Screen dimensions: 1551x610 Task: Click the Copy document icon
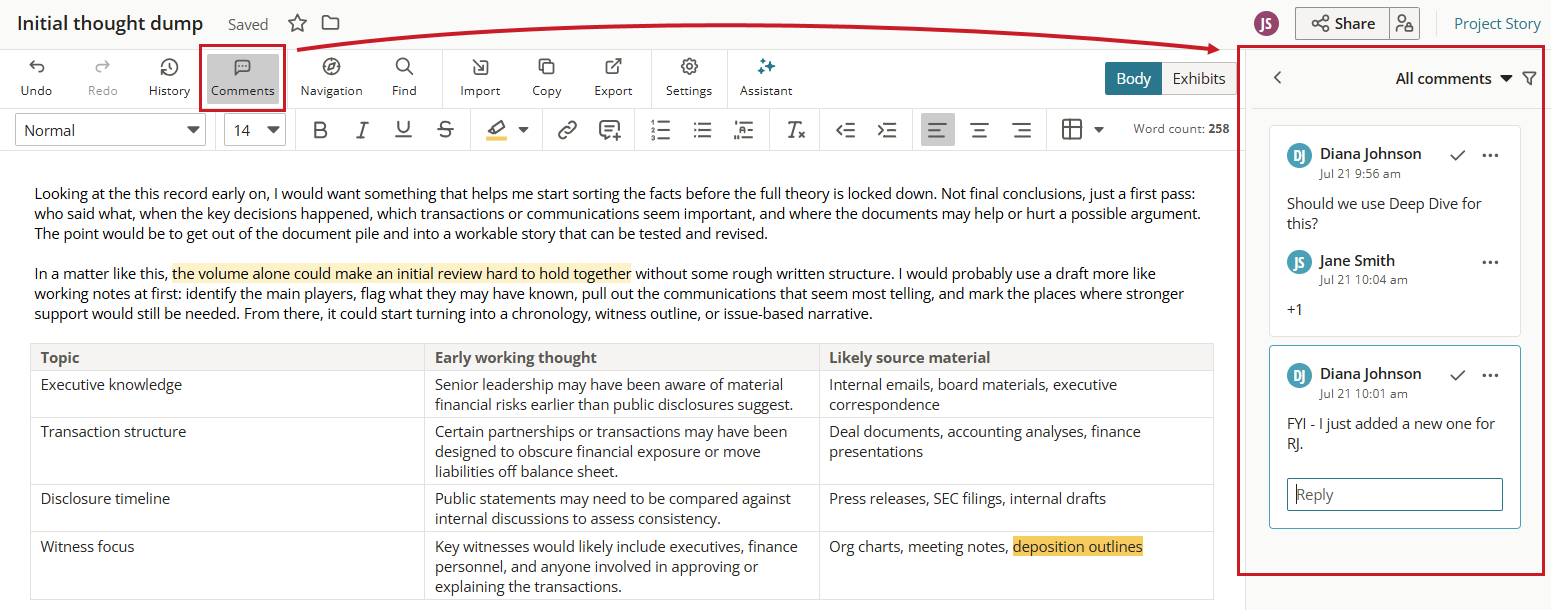(x=546, y=77)
